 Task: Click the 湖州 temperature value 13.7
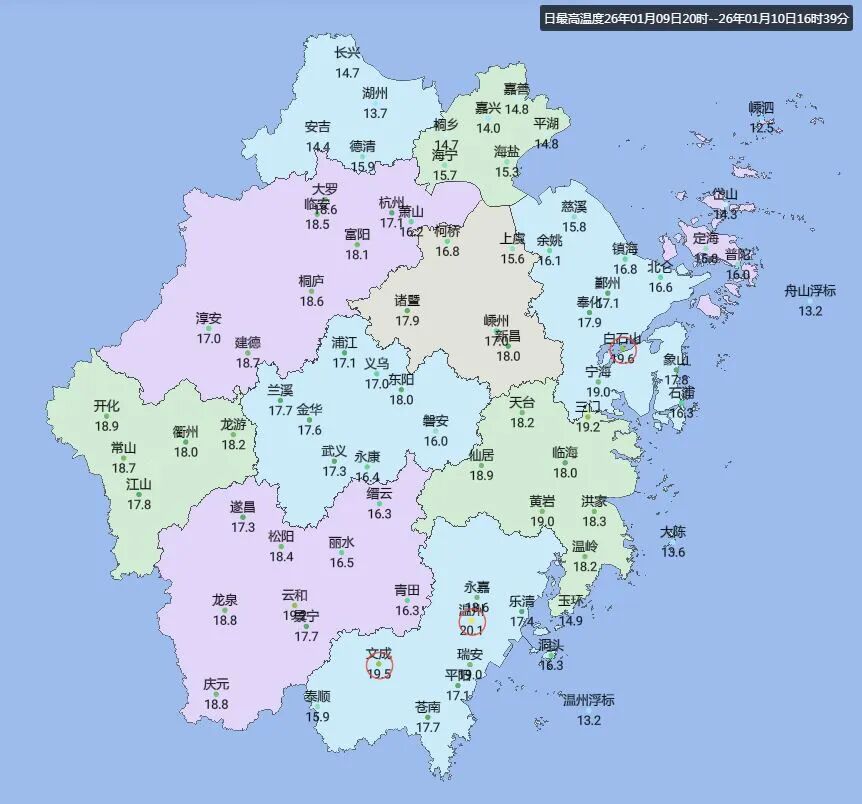[x=375, y=114]
